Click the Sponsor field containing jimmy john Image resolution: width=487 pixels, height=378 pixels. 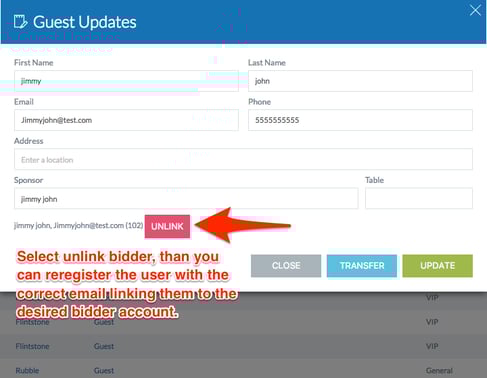coord(186,199)
